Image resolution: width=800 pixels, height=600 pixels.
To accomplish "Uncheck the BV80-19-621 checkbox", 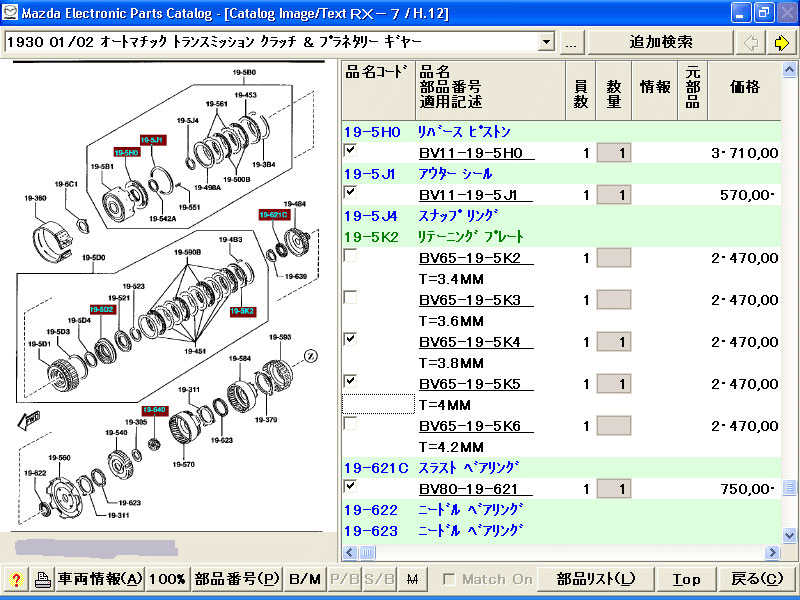I will [x=351, y=486].
